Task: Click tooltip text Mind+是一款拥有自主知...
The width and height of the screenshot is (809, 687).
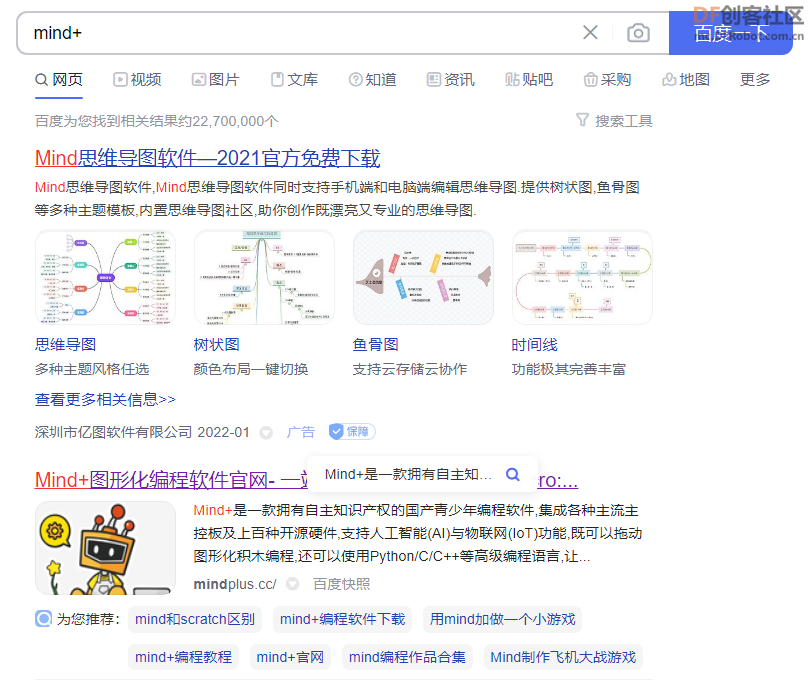Action: click(x=408, y=474)
